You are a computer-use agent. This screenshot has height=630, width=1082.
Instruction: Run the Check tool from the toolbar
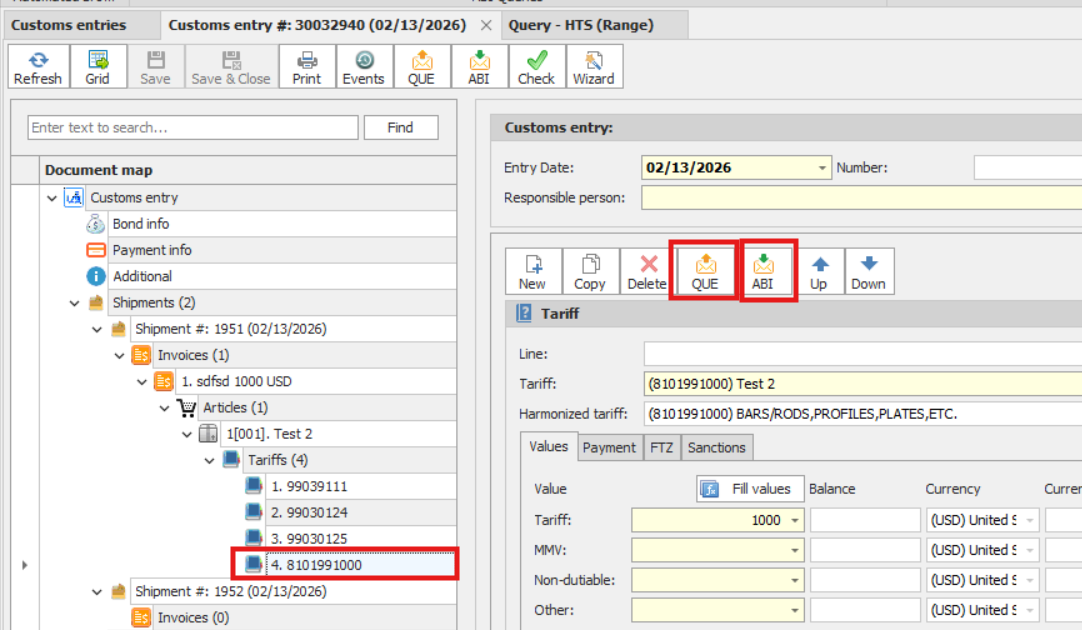[536, 66]
